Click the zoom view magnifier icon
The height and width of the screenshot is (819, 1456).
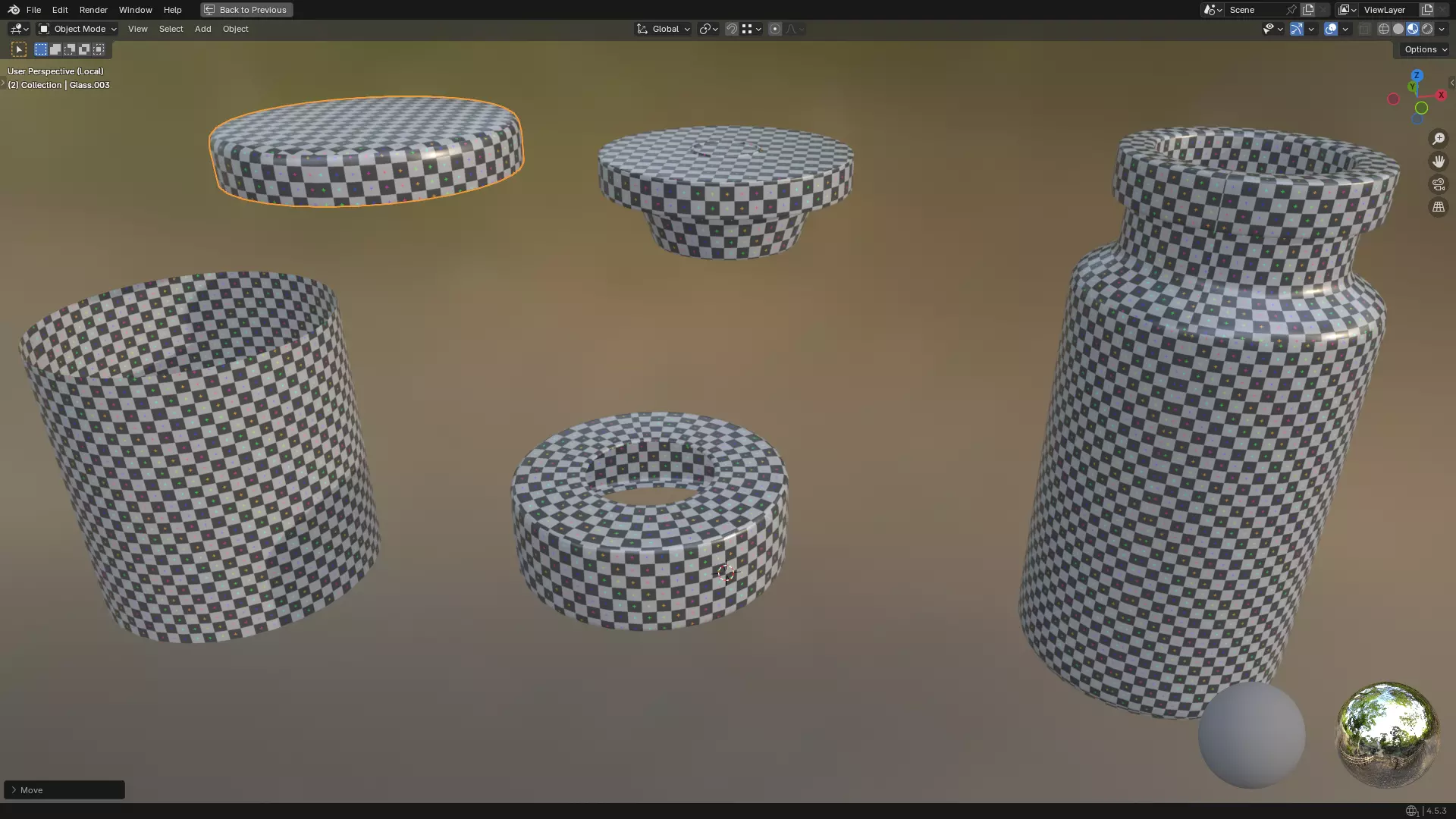(x=1438, y=139)
